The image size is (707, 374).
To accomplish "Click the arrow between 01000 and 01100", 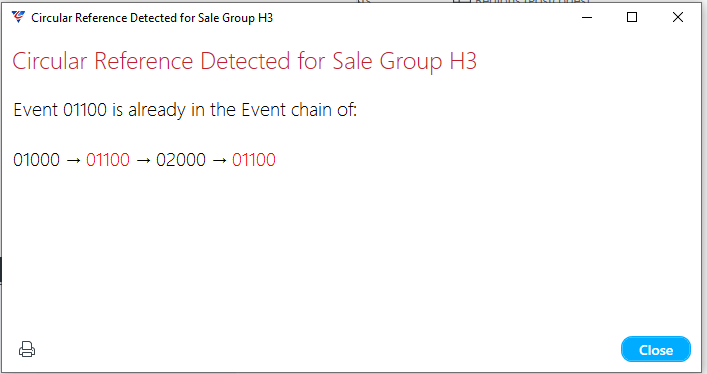I will (x=73, y=160).
